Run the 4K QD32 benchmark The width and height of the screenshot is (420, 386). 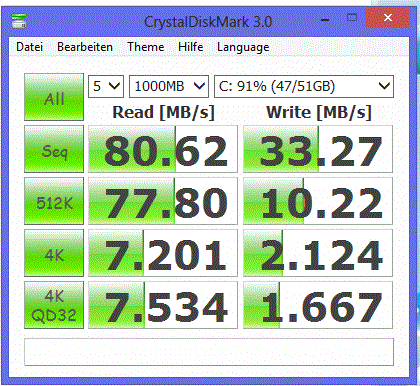coord(54,305)
